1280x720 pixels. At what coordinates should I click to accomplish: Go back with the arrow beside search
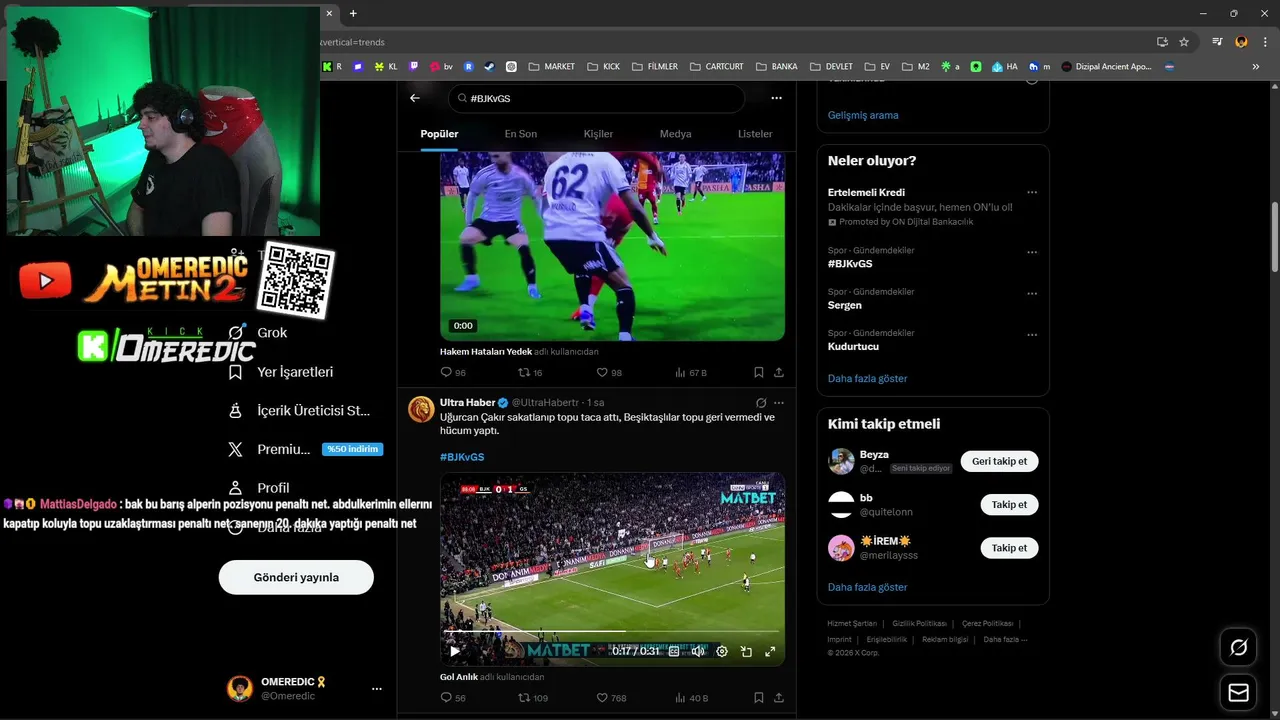click(415, 98)
